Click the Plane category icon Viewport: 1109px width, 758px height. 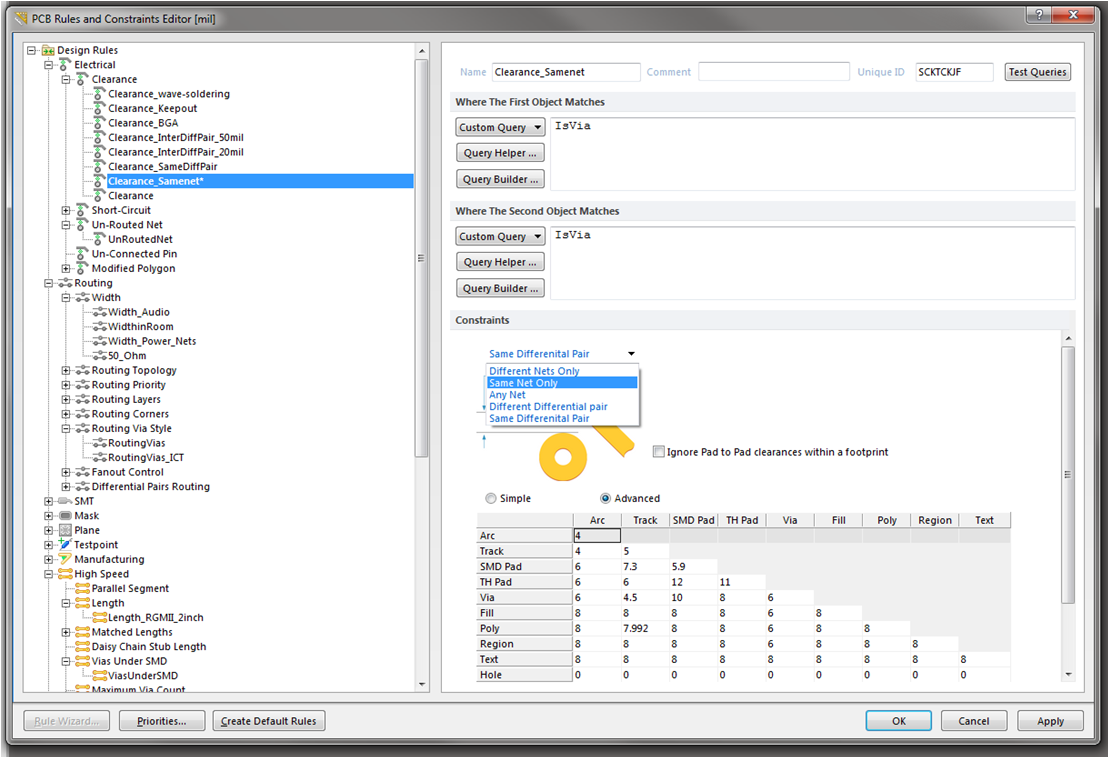(x=66, y=530)
